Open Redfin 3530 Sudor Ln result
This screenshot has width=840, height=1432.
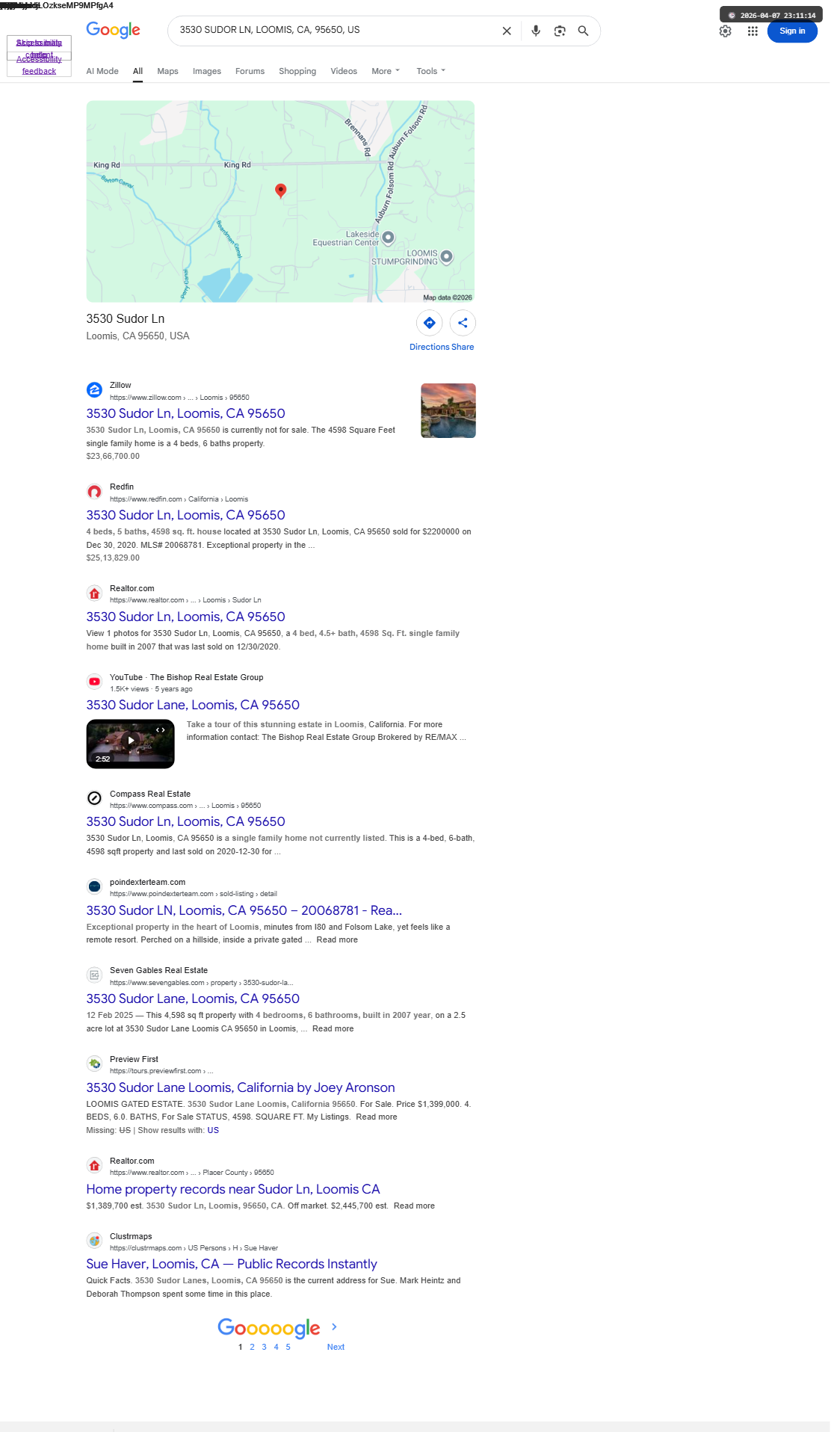click(185, 515)
